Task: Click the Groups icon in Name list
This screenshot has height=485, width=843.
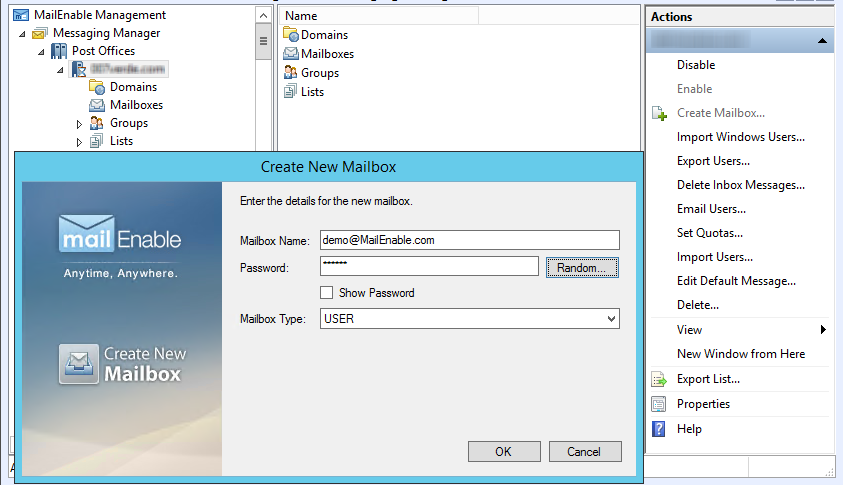Action: 290,73
